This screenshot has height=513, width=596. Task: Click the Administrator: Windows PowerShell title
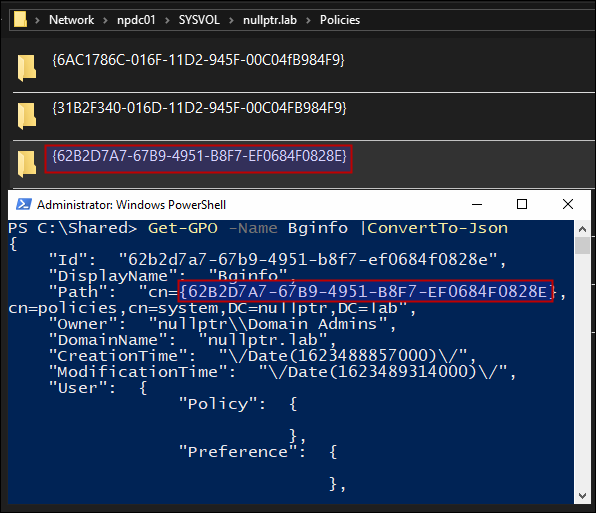132,205
